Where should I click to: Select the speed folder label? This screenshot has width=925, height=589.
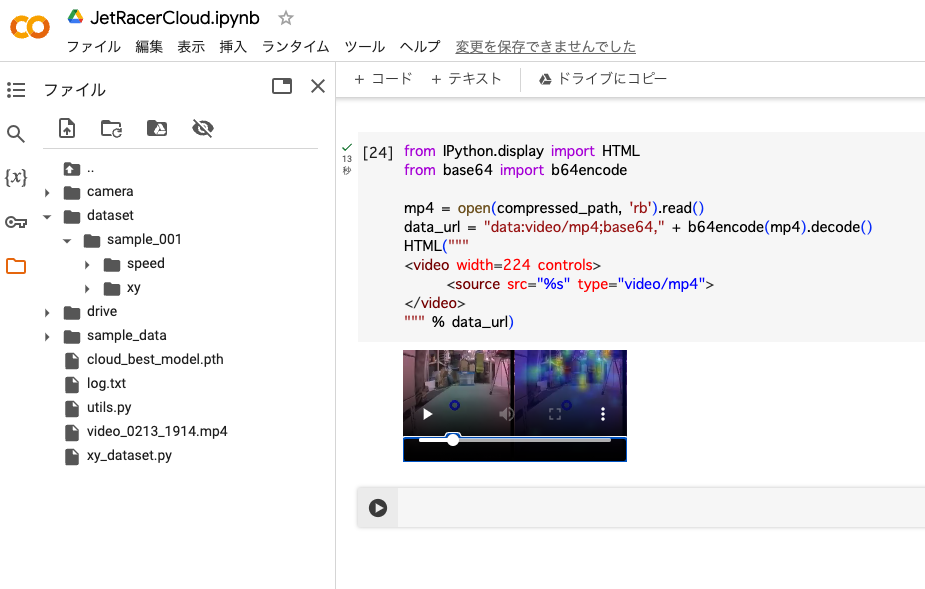[146, 264]
